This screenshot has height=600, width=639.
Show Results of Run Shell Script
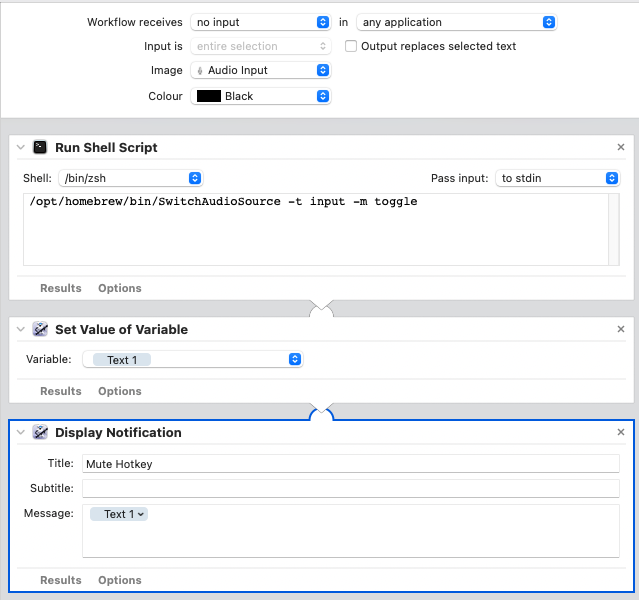pyautogui.click(x=60, y=288)
